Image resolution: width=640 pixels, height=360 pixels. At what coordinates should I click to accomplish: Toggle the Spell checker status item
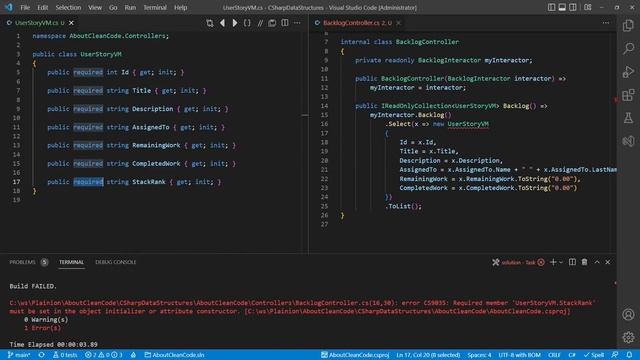(593, 355)
